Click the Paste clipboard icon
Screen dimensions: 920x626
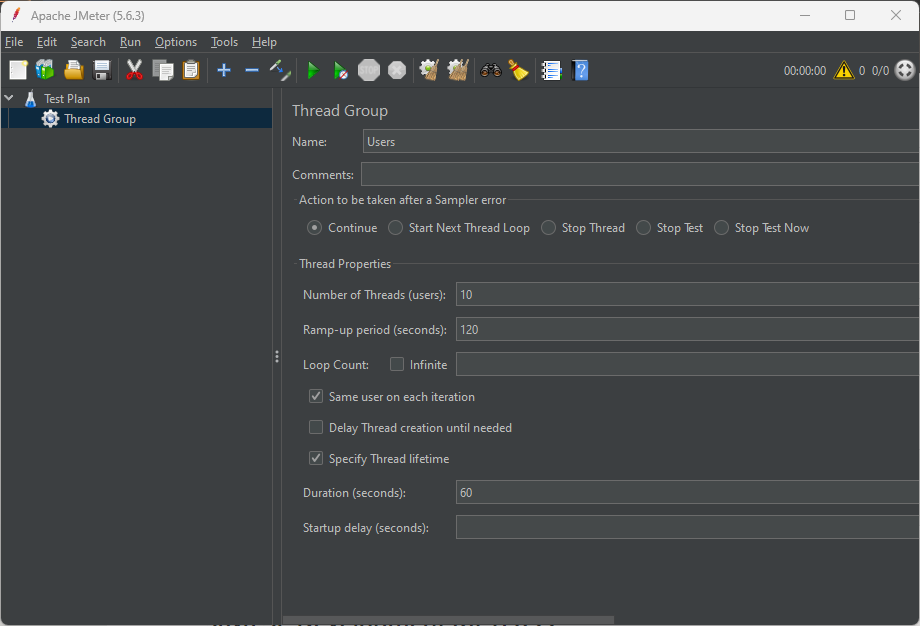tap(191, 70)
